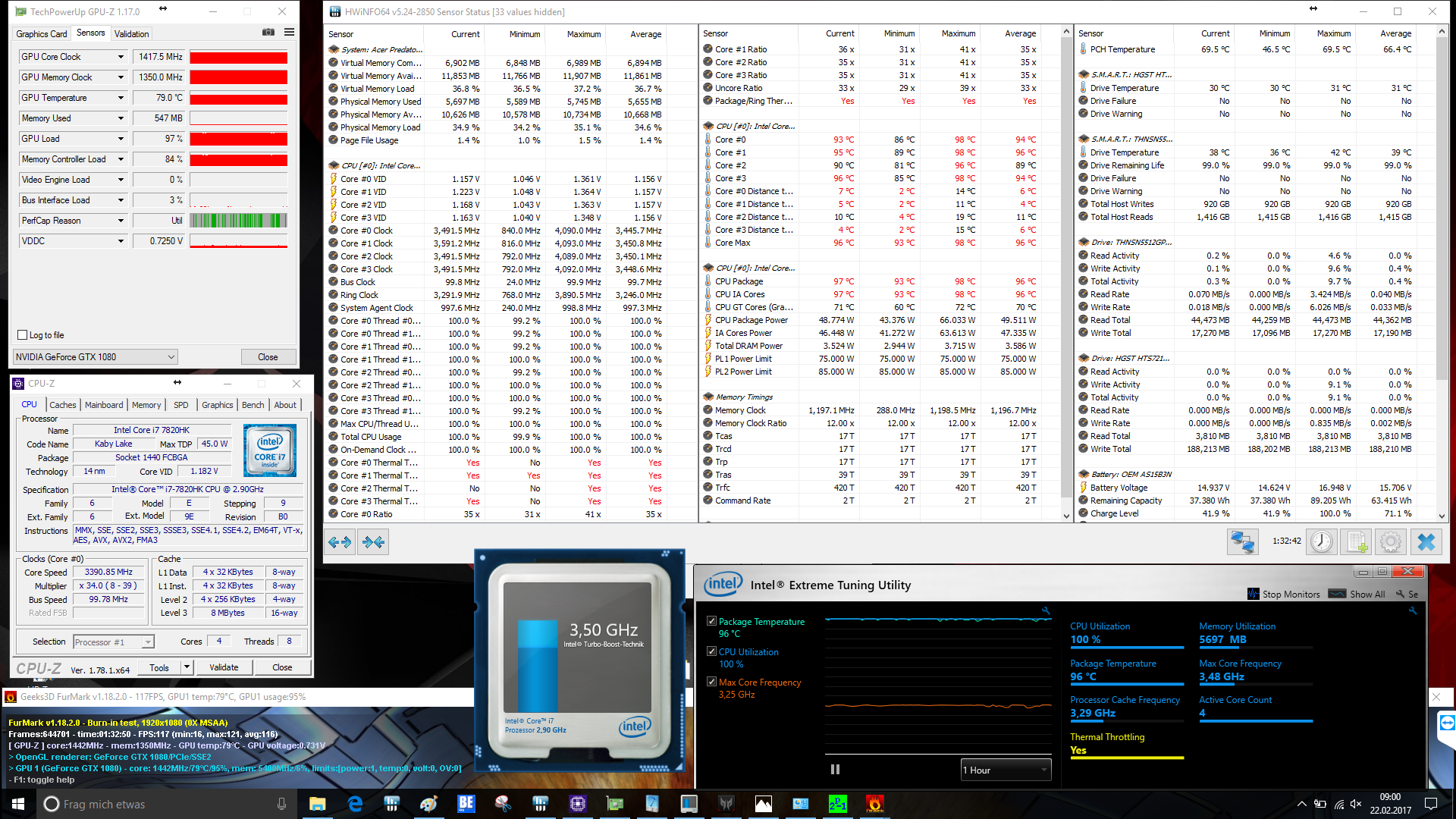Click HWiNFO logging start sheet icon

1356,541
